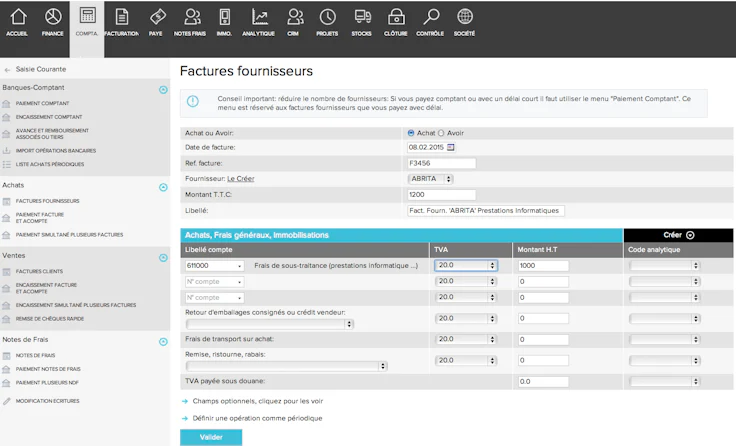The width and height of the screenshot is (736, 446).
Task: Click the TVA payée sous douane amount field
Action: click(543, 382)
